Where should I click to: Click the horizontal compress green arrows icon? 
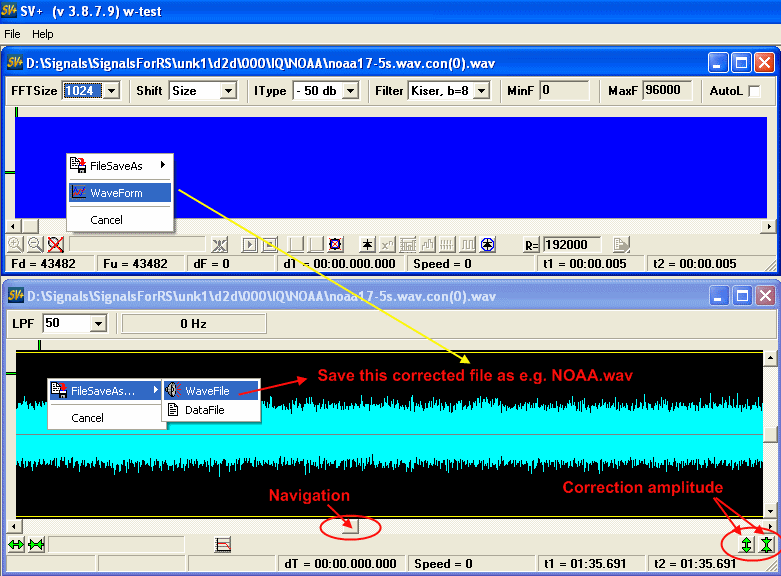click(36, 544)
